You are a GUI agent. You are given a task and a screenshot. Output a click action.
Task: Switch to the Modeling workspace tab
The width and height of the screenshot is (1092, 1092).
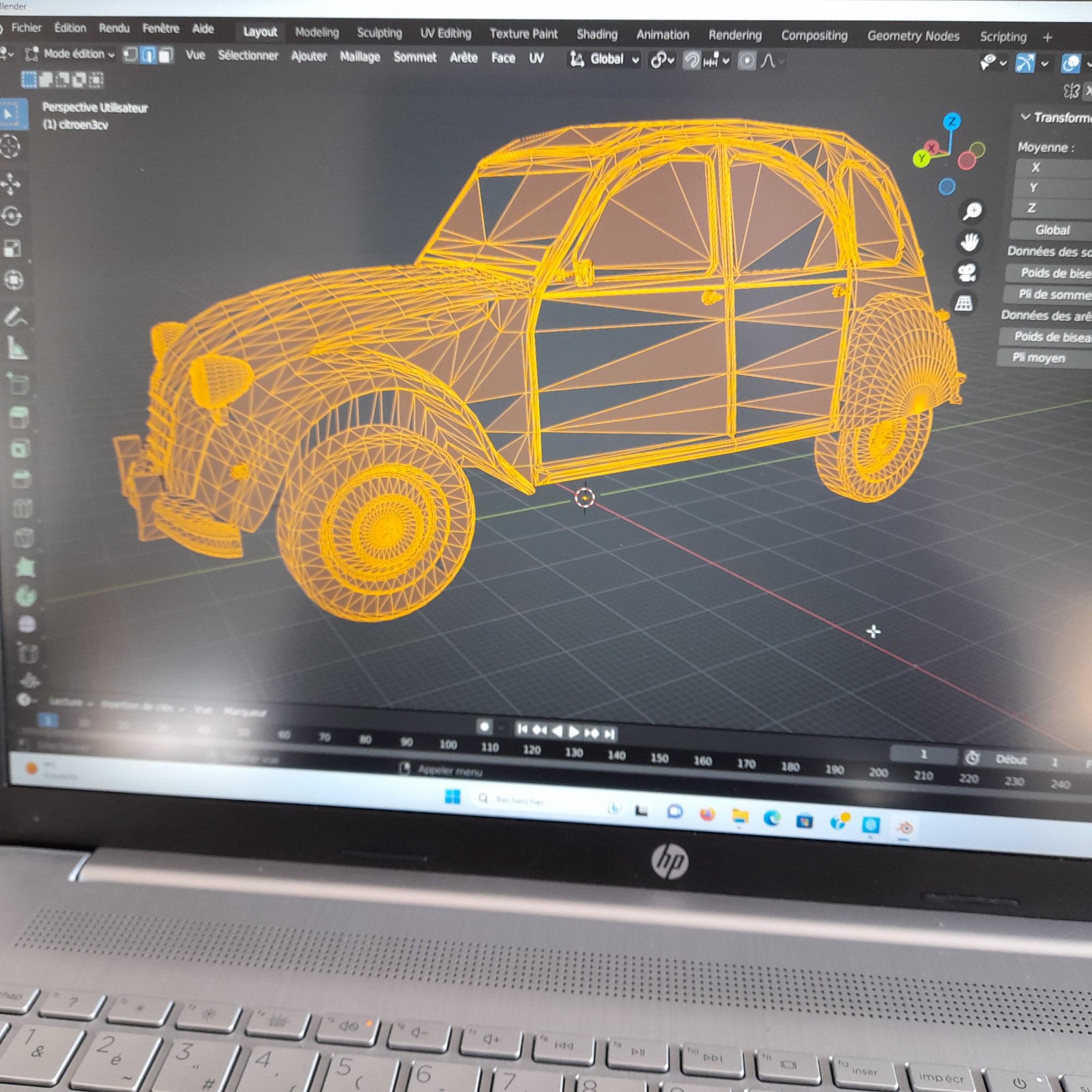pyautogui.click(x=317, y=32)
